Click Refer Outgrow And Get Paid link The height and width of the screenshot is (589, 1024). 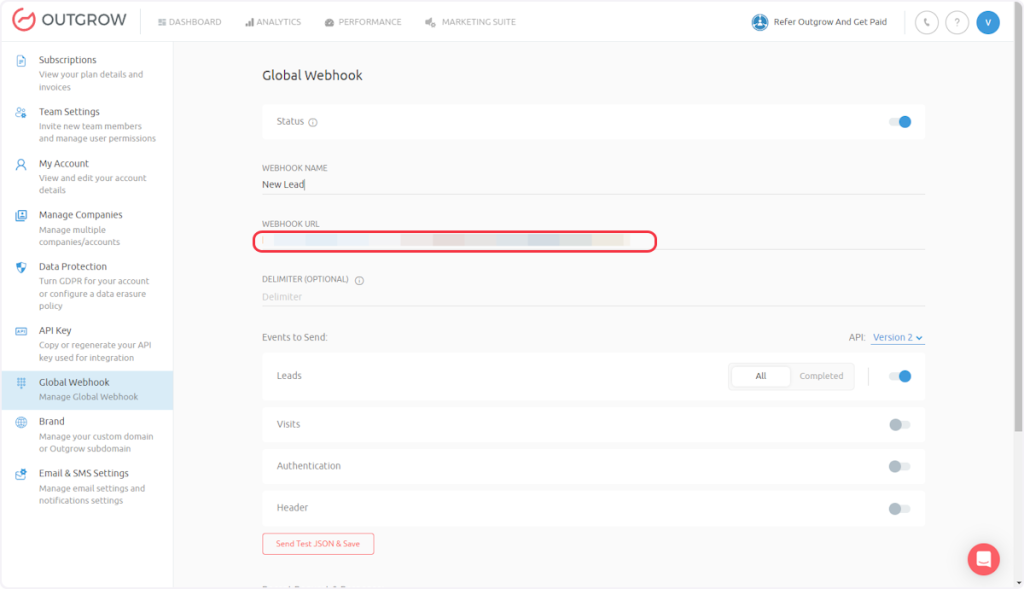[x=820, y=22]
